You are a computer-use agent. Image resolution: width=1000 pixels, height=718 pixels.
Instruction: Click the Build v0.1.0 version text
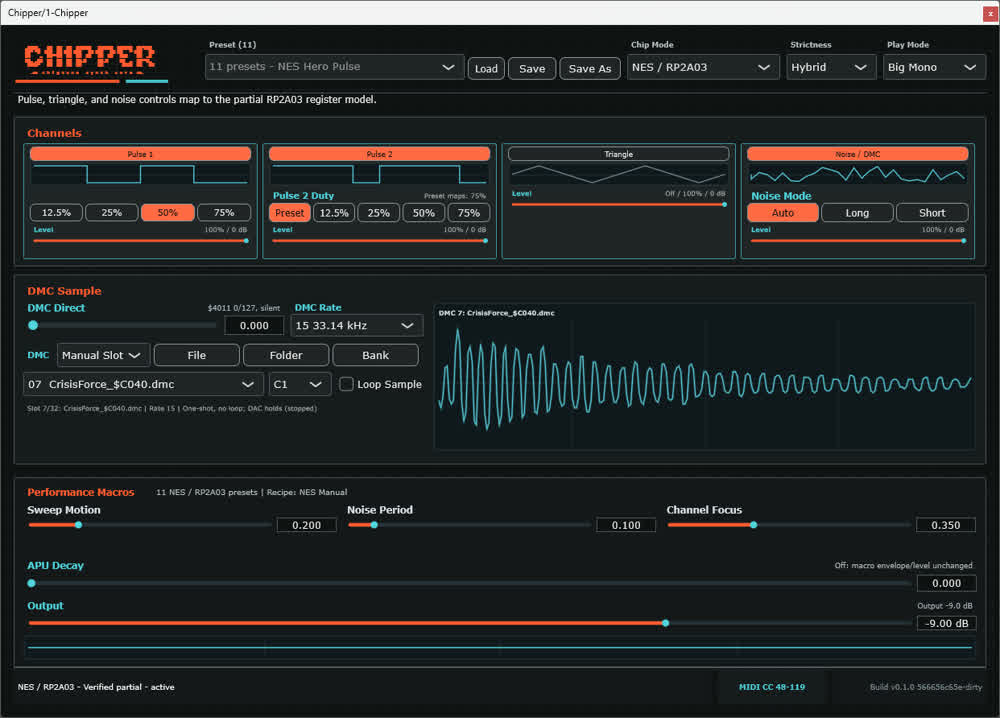point(925,687)
